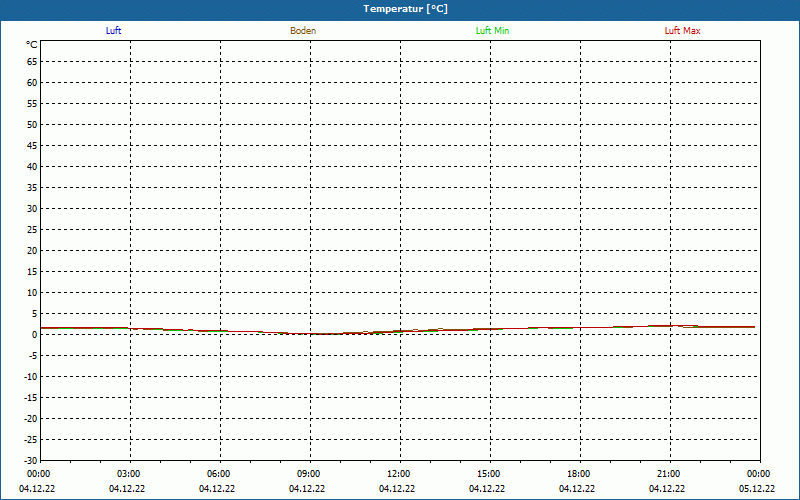800x500 pixels.
Task: Click the y-axis value '15'
Action: (32, 272)
